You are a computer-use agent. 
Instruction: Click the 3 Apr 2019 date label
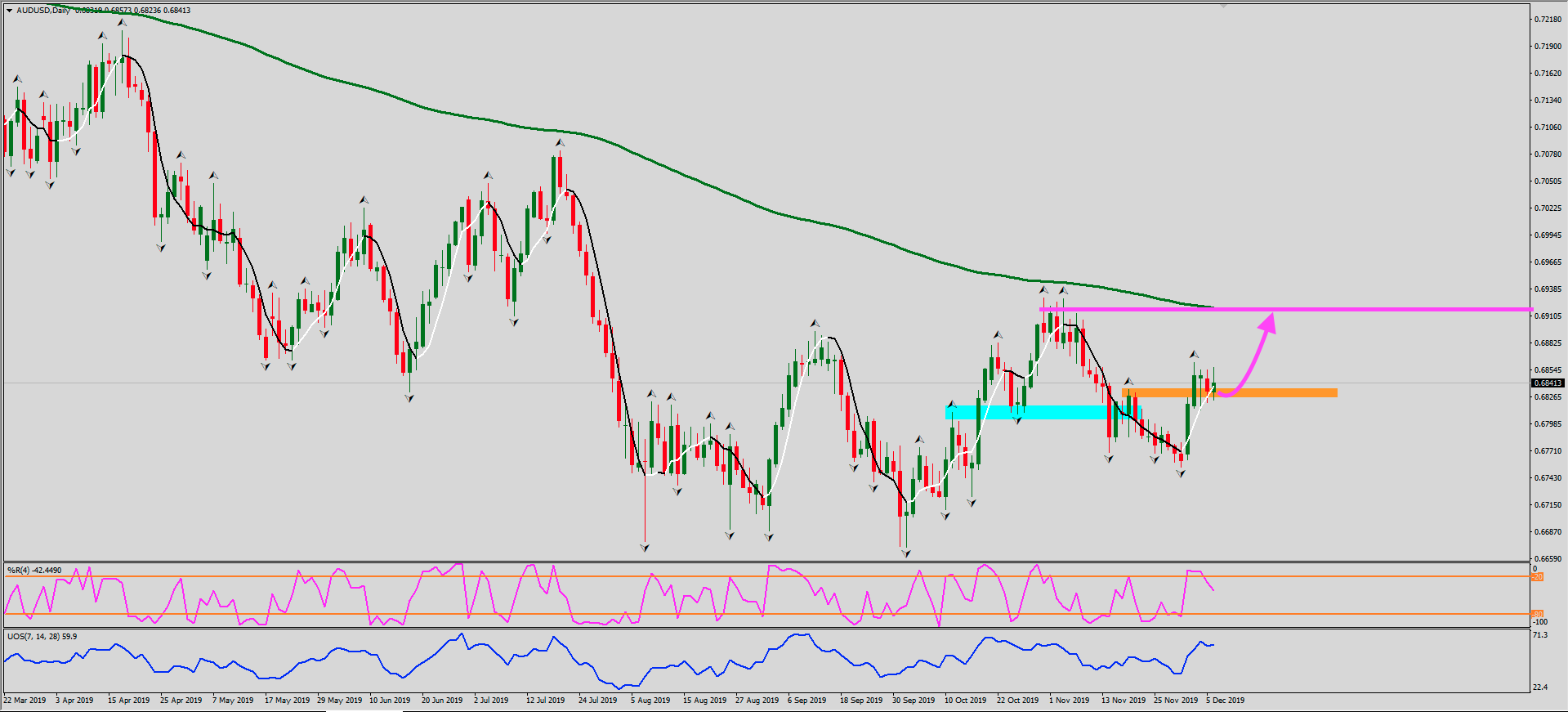coord(74,701)
